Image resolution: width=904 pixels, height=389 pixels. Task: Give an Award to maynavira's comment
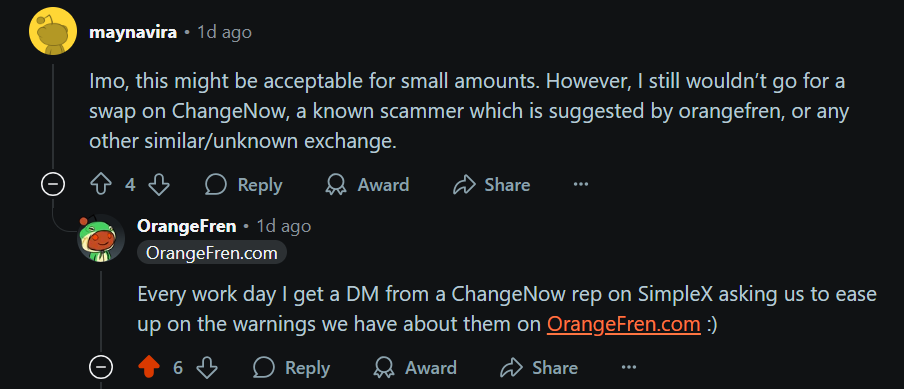pos(367,185)
